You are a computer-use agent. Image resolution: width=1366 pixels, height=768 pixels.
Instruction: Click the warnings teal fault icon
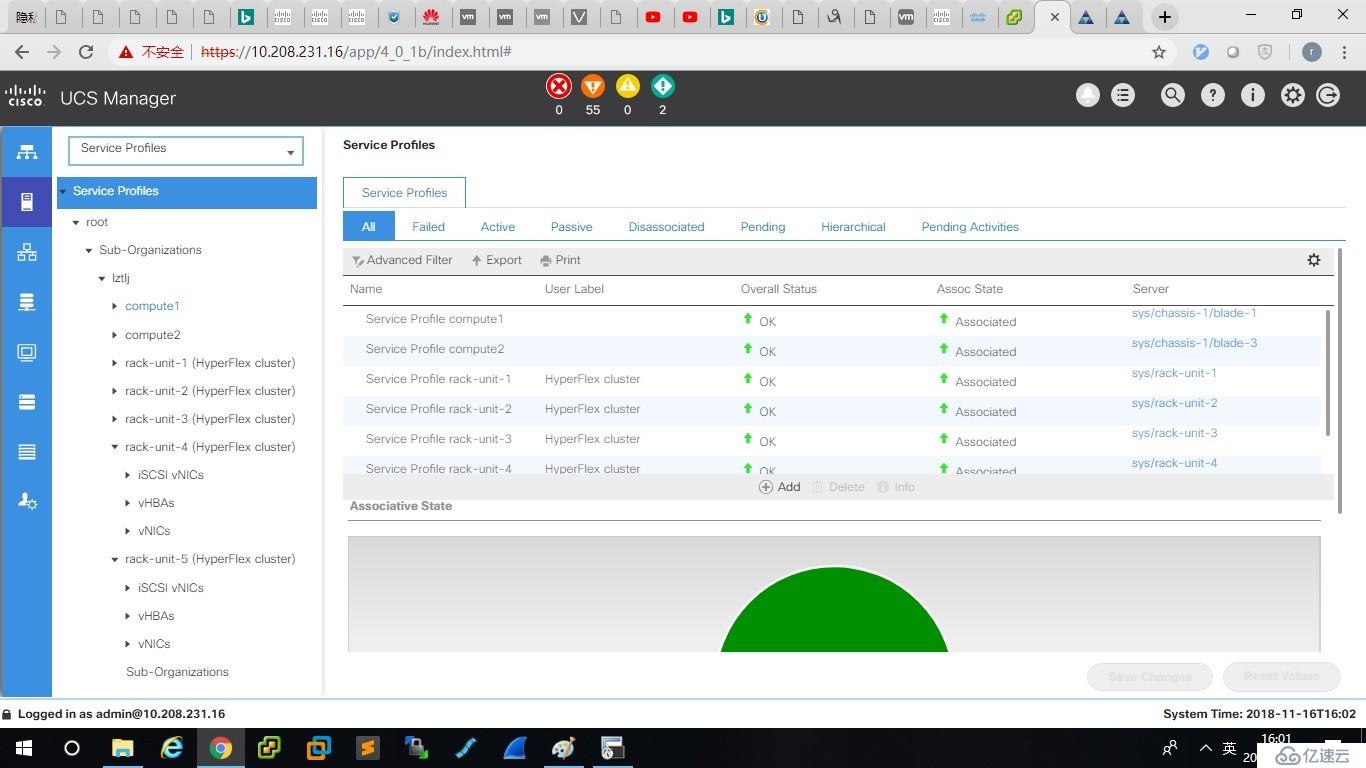[662, 86]
